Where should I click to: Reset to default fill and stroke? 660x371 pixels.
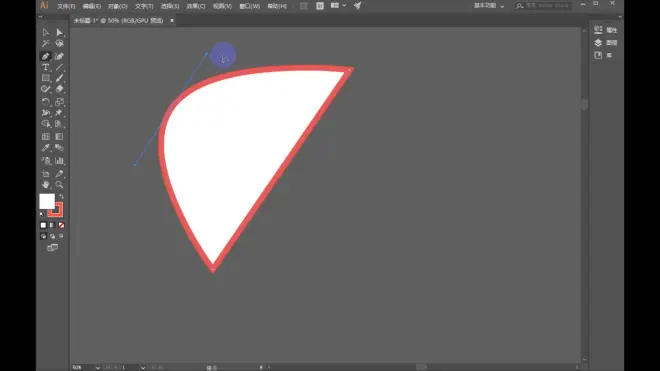42,215
